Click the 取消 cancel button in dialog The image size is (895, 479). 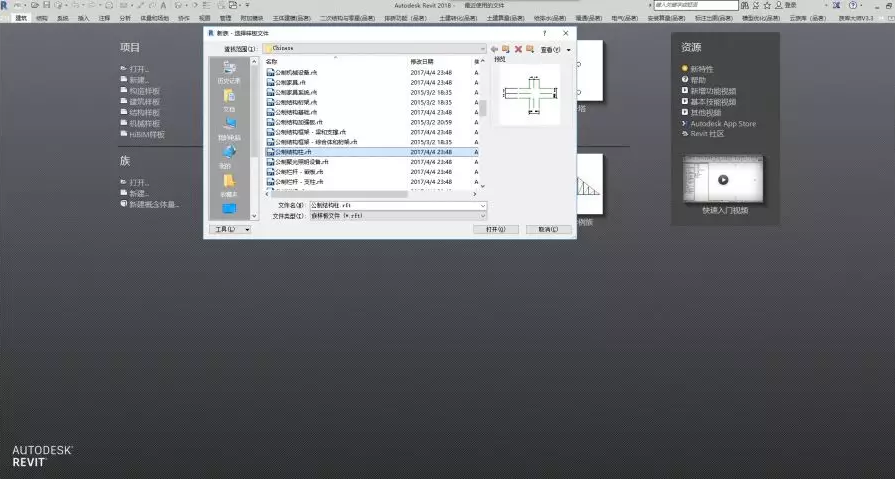[549, 230]
